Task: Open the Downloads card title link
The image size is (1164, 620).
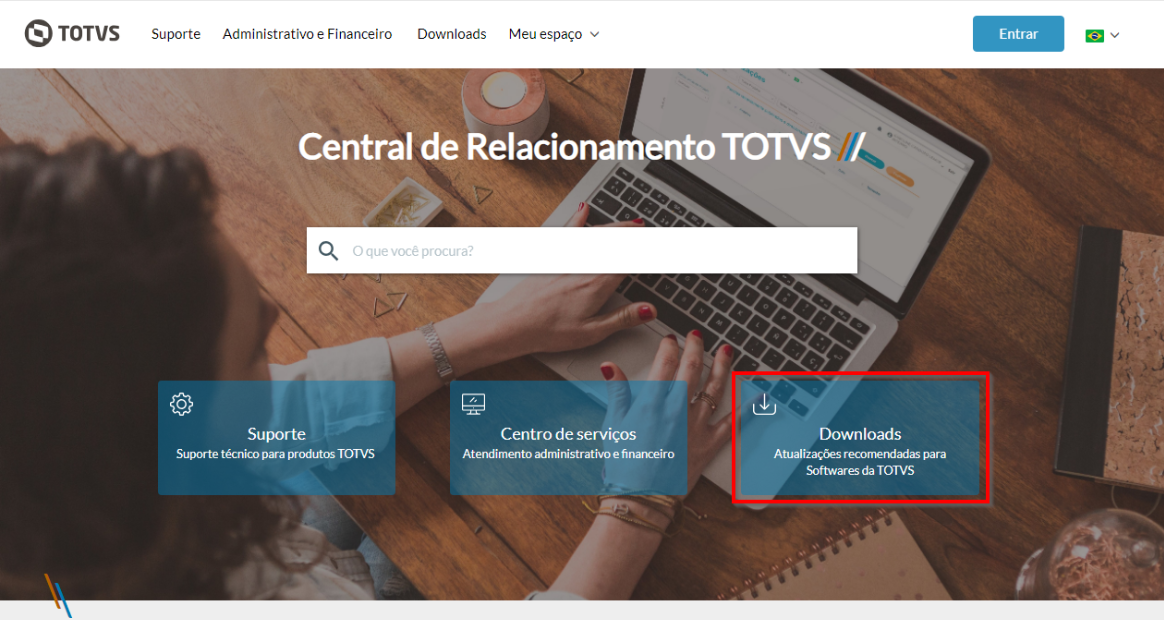Action: click(860, 434)
